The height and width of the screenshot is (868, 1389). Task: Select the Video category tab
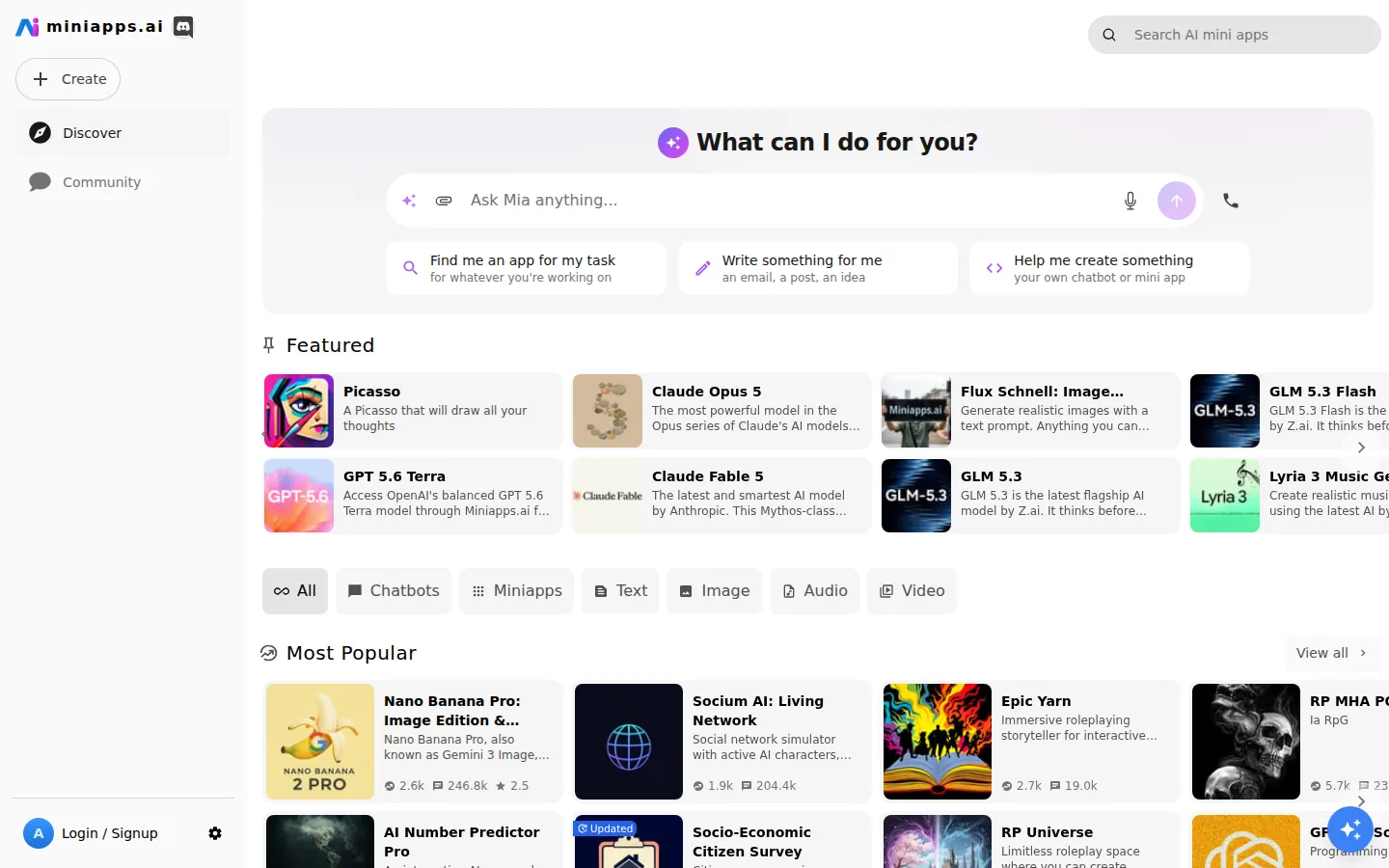click(912, 591)
